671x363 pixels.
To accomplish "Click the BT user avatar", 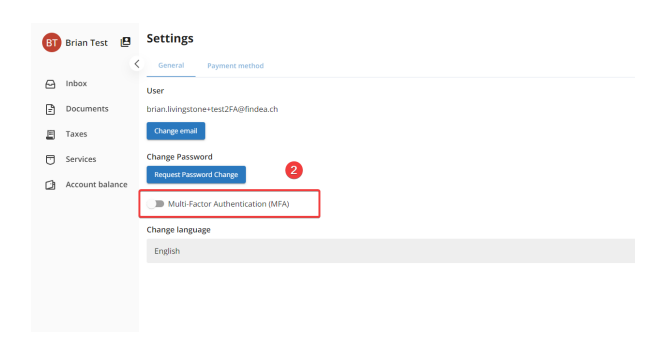I will pos(51,42).
